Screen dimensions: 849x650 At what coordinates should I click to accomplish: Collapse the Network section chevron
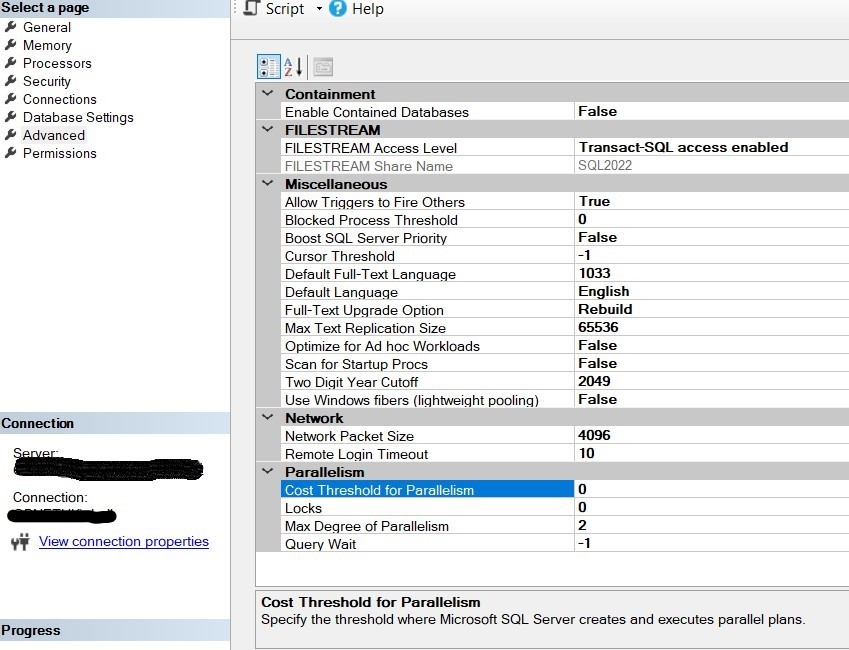pos(267,418)
